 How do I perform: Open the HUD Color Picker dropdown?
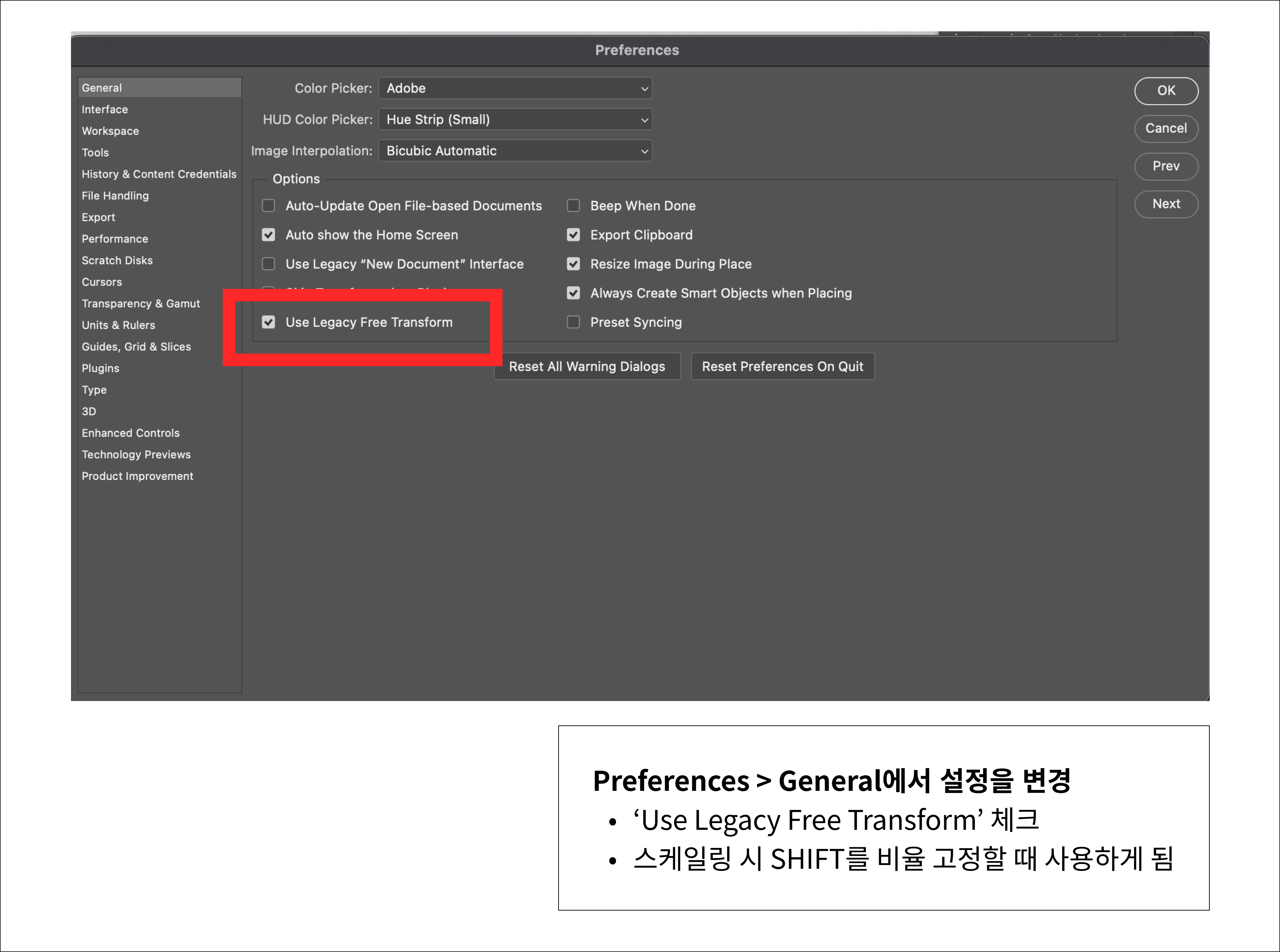[x=514, y=119]
